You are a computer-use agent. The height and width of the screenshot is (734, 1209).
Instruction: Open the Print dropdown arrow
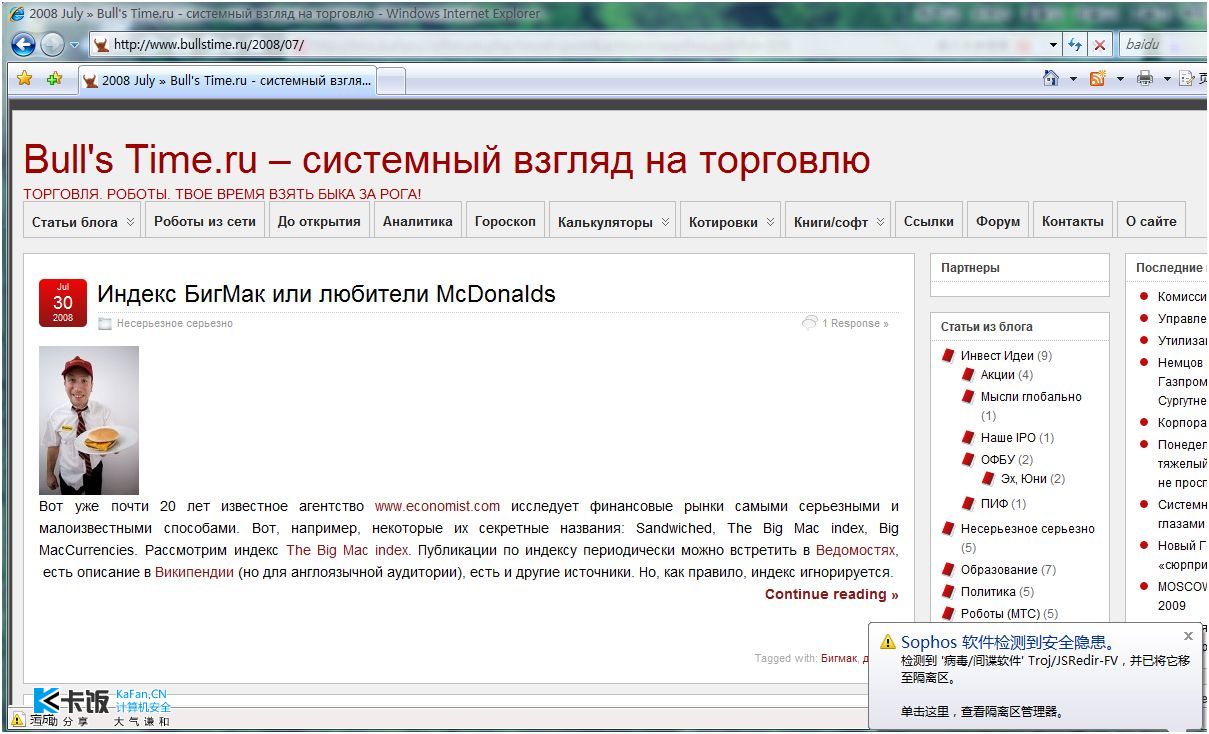(x=1166, y=79)
